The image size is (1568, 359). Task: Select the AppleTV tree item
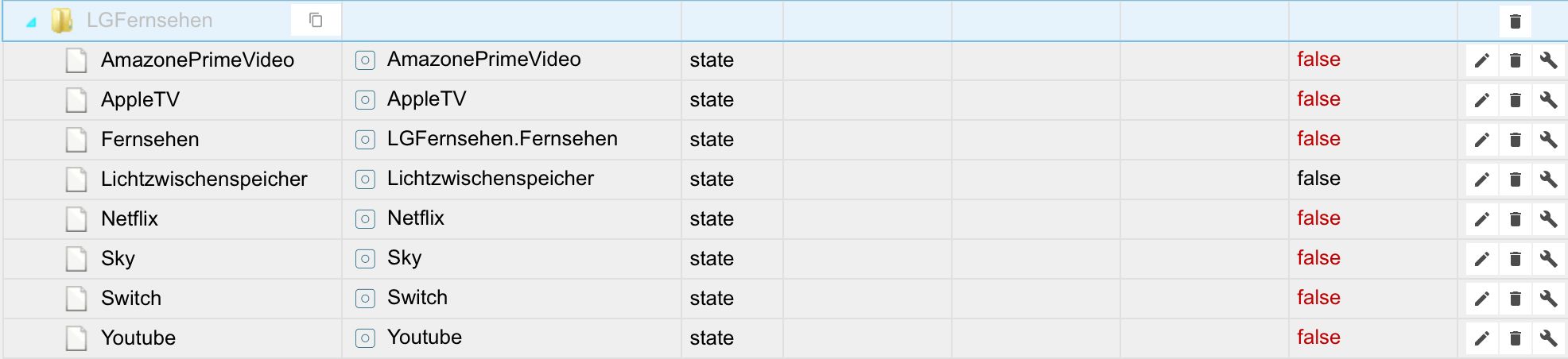(x=140, y=99)
